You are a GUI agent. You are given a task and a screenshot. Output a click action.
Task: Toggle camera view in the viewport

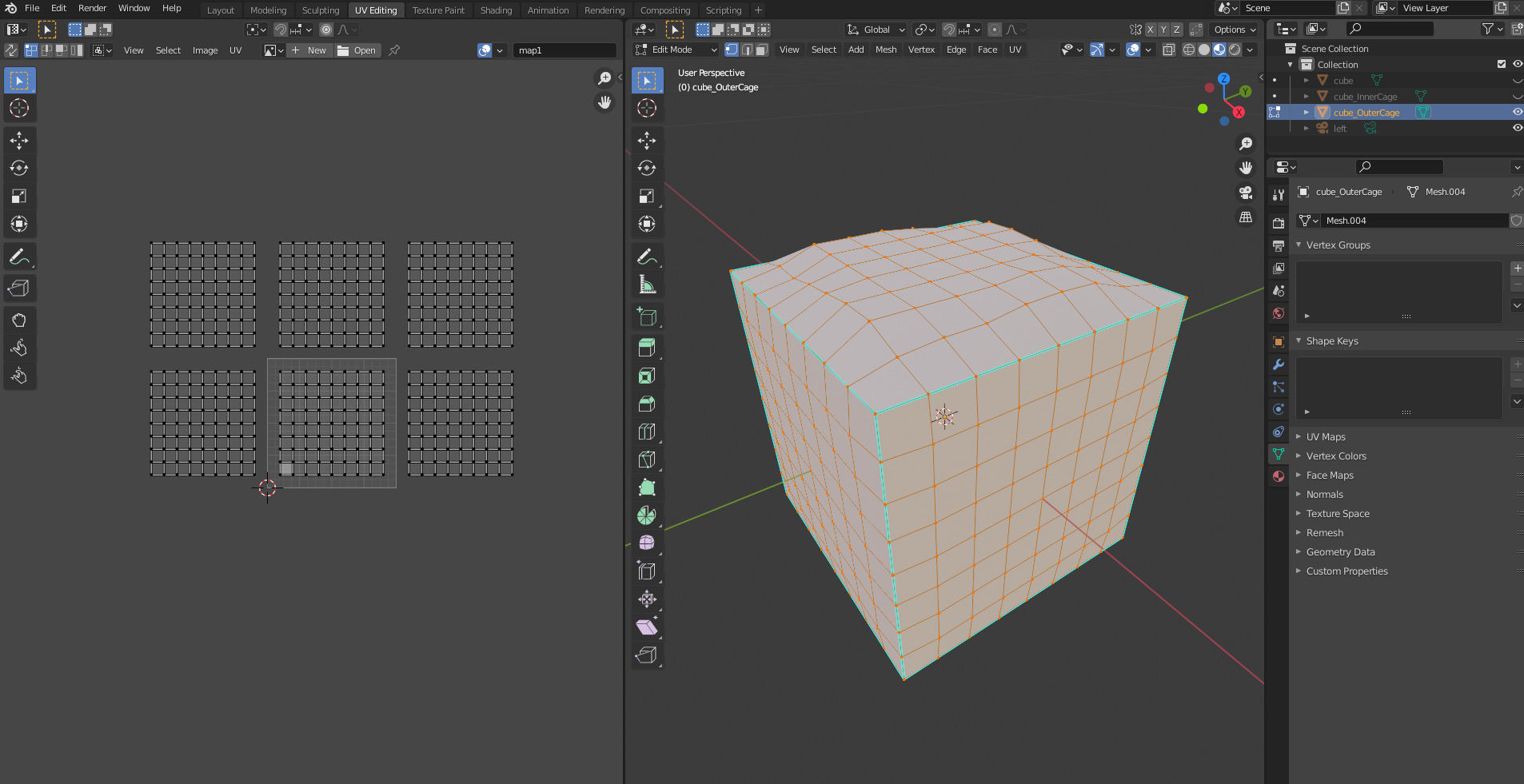point(1245,193)
